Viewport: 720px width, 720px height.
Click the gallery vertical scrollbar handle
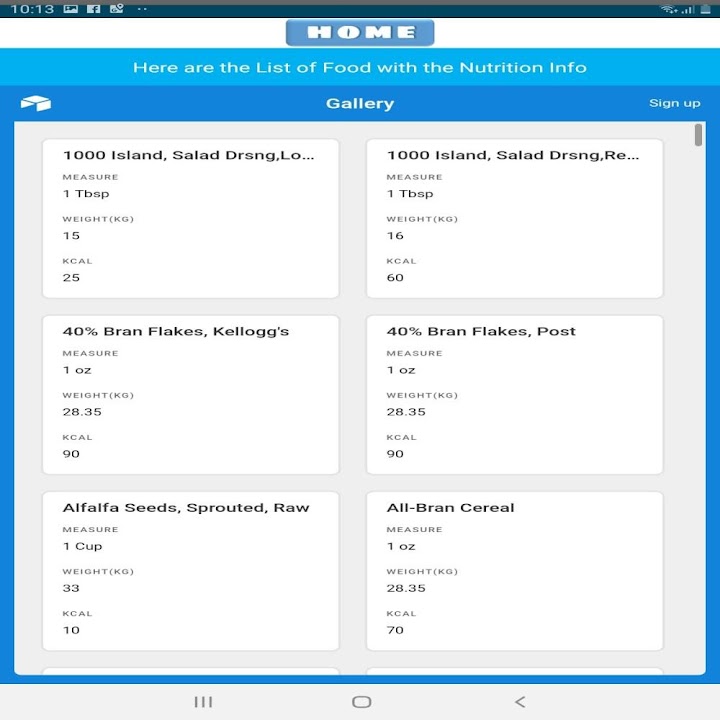click(698, 136)
